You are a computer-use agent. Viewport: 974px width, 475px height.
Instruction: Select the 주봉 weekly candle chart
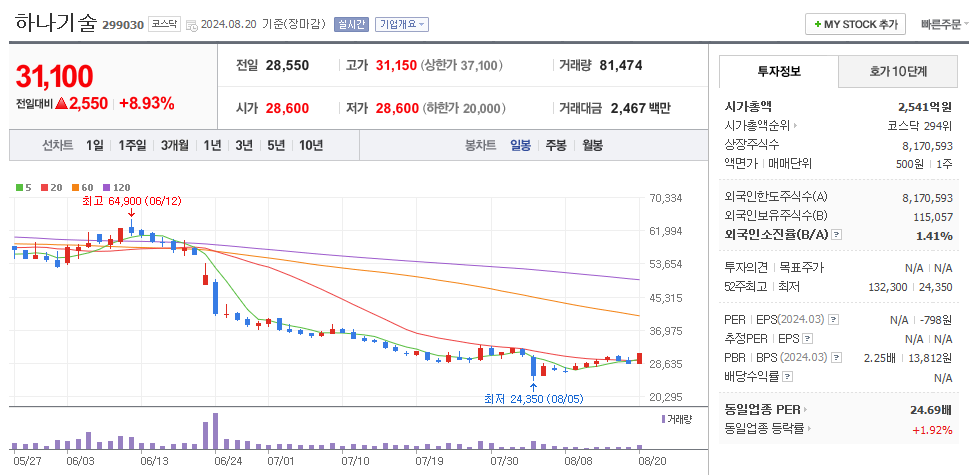click(x=556, y=146)
